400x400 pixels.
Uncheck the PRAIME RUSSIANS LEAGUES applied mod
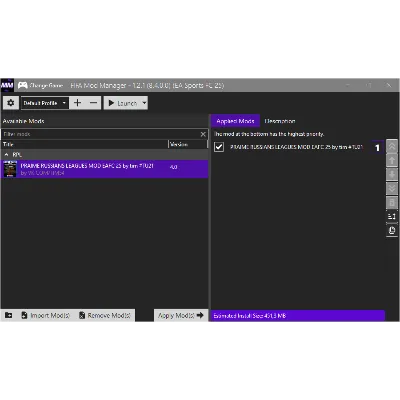(219, 147)
